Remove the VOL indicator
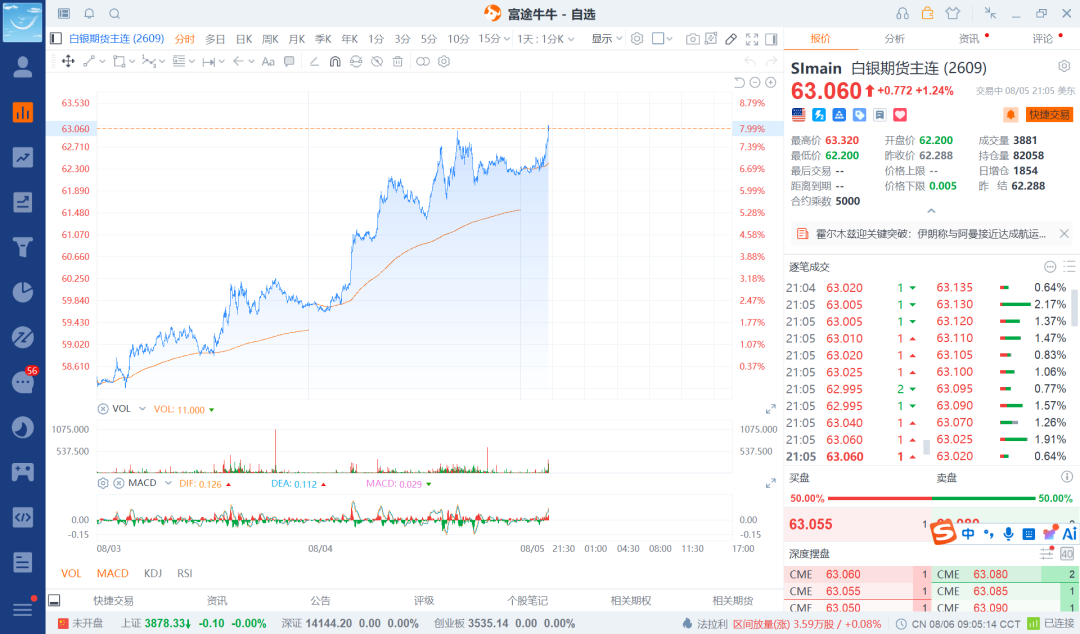This screenshot has height=634, width=1080. [103, 409]
